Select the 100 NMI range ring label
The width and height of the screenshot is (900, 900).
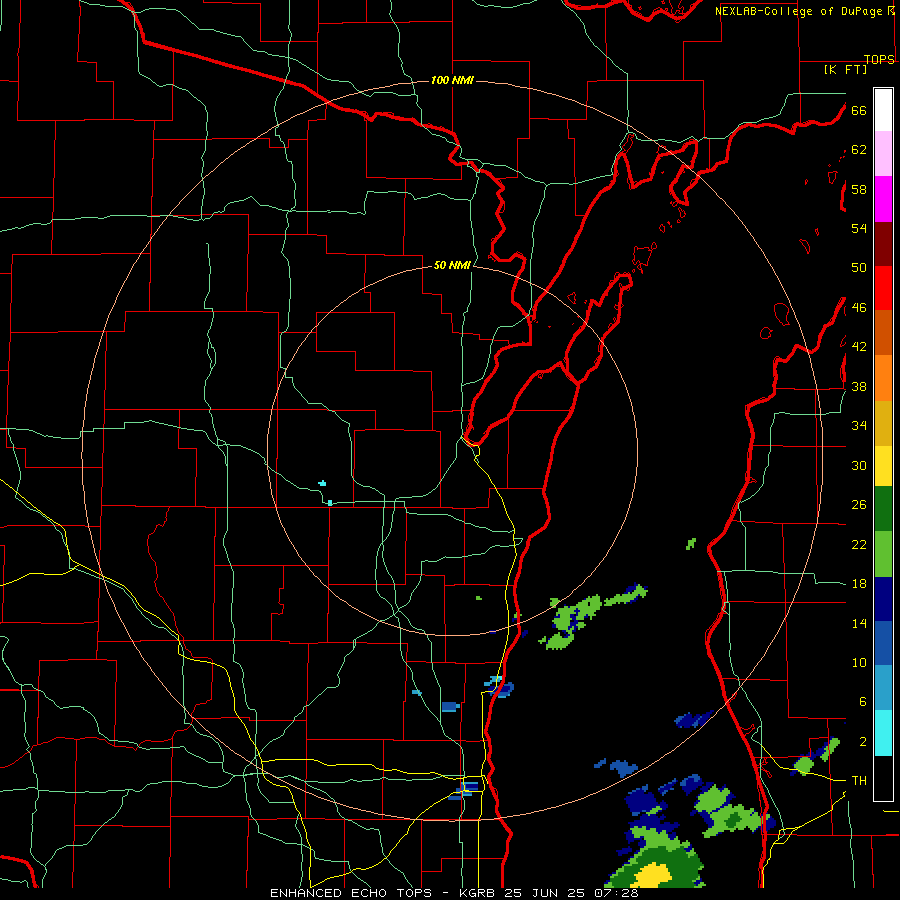click(x=452, y=80)
